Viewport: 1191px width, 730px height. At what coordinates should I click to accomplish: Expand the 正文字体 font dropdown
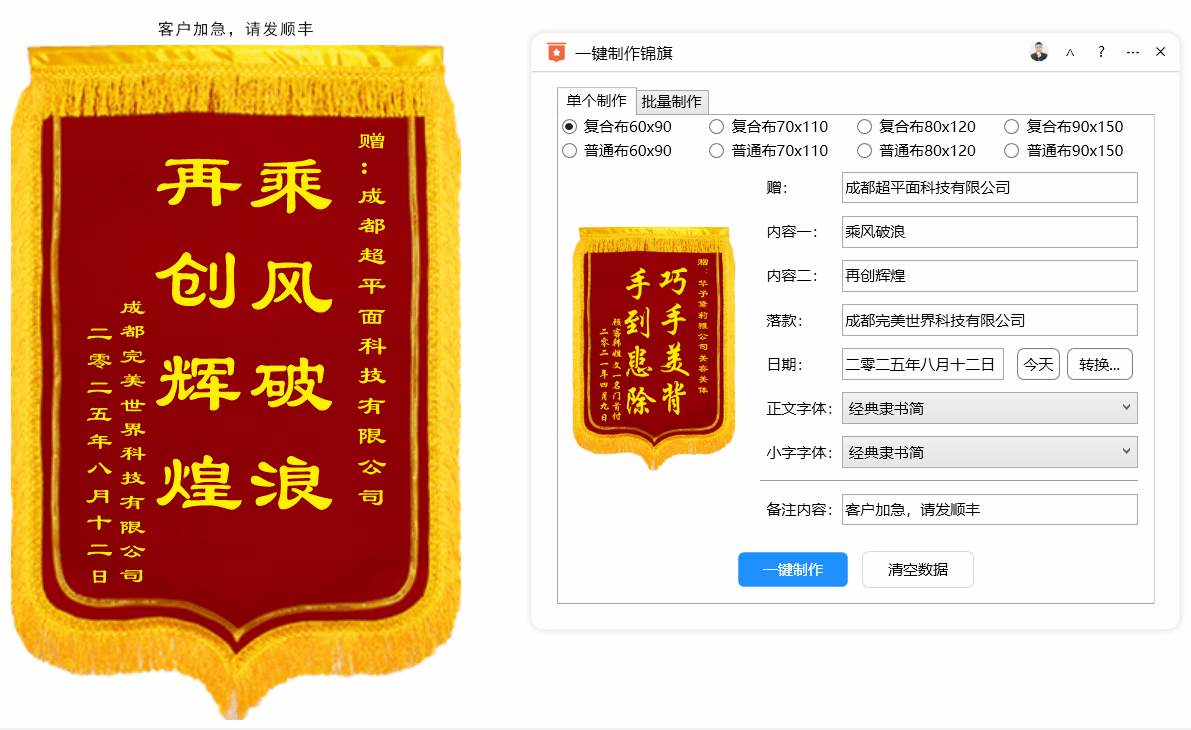click(990, 408)
